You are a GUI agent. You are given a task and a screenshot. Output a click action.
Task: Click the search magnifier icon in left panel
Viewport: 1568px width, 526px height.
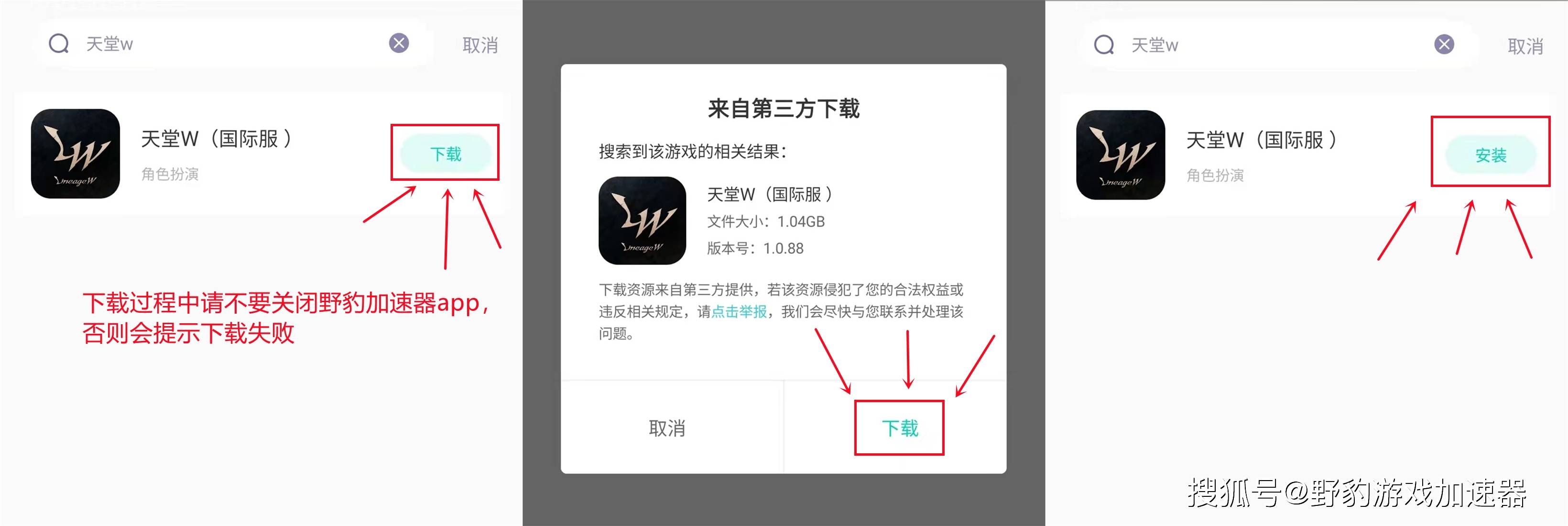click(59, 43)
